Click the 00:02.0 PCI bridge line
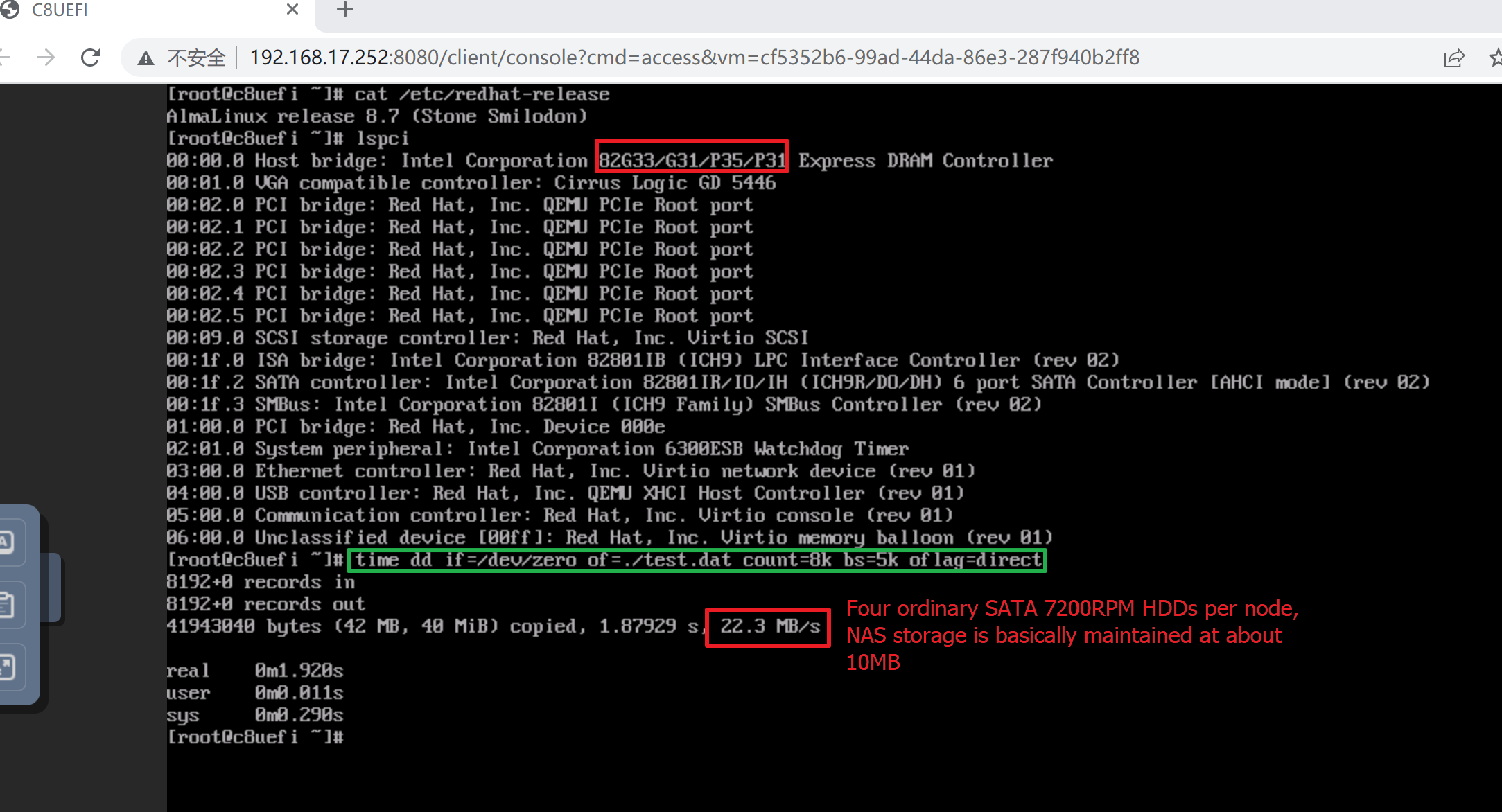Image resolution: width=1502 pixels, height=812 pixels. 460,205
